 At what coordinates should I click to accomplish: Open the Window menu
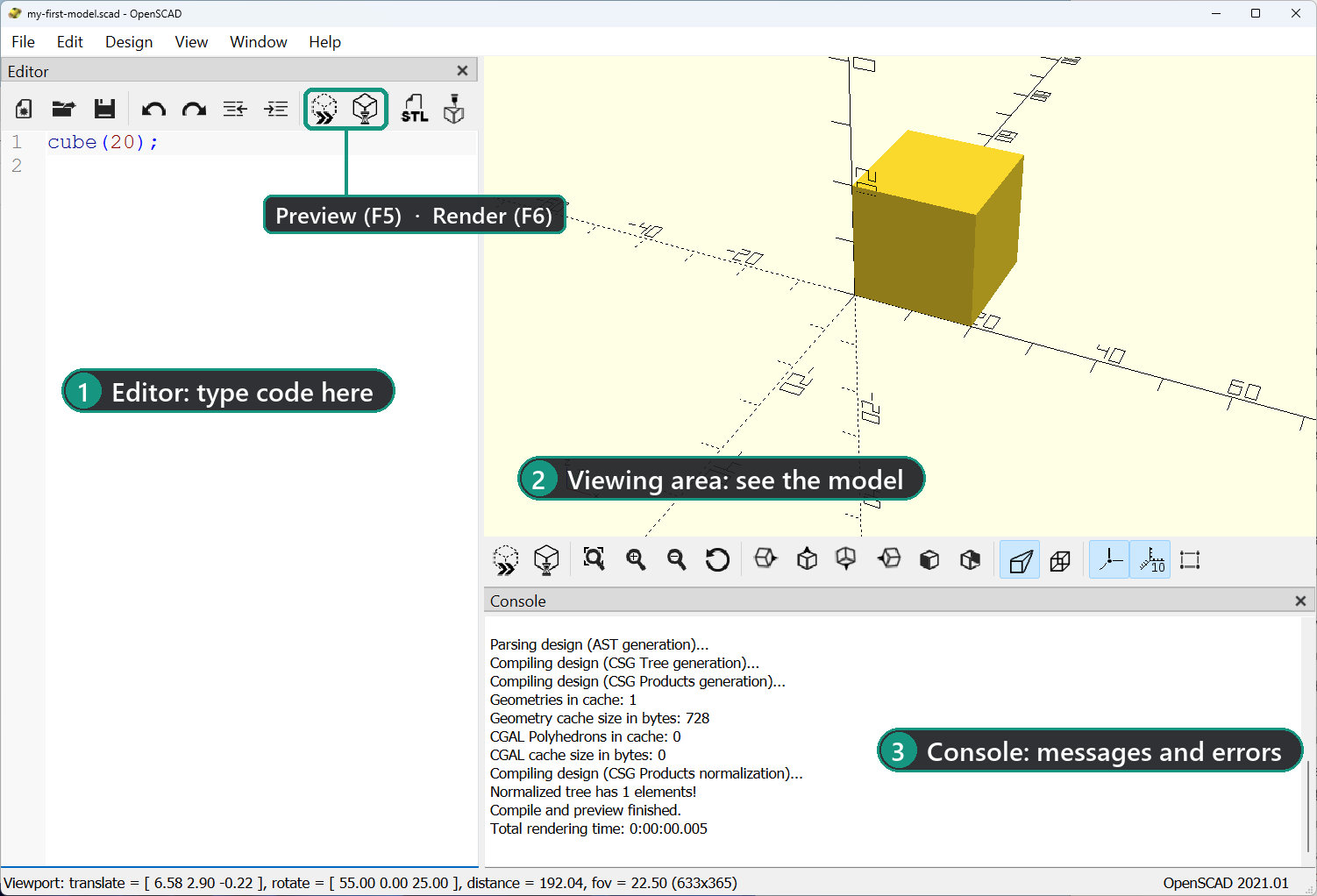point(259,42)
